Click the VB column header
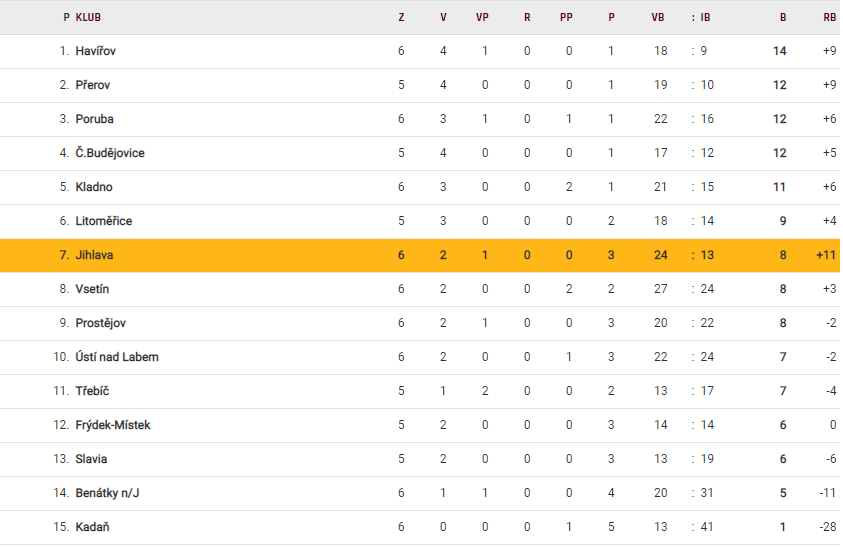 click(658, 17)
